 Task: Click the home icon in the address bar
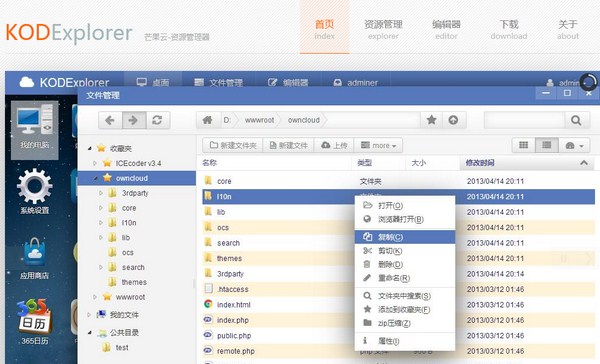208,120
